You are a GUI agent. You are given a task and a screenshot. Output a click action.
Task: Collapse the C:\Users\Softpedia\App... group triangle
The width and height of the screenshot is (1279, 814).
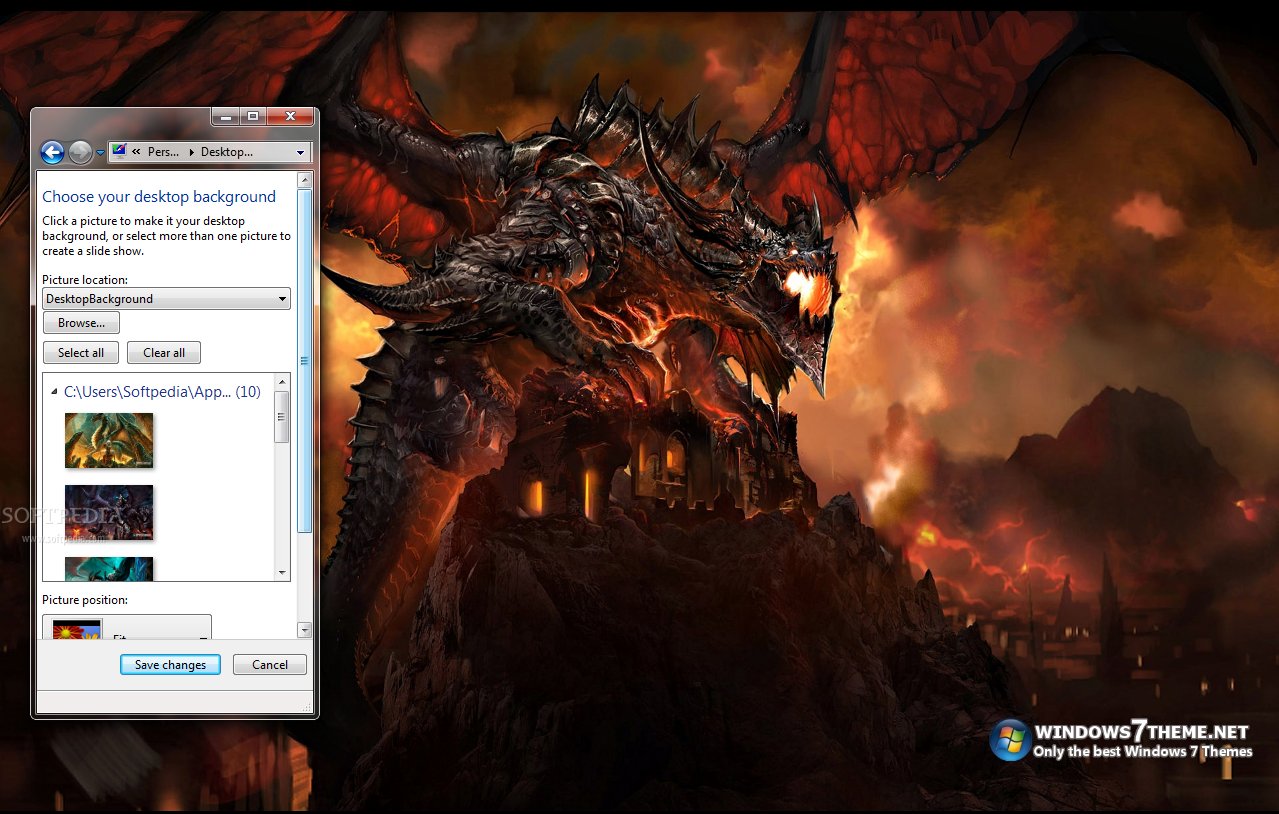click(54, 393)
